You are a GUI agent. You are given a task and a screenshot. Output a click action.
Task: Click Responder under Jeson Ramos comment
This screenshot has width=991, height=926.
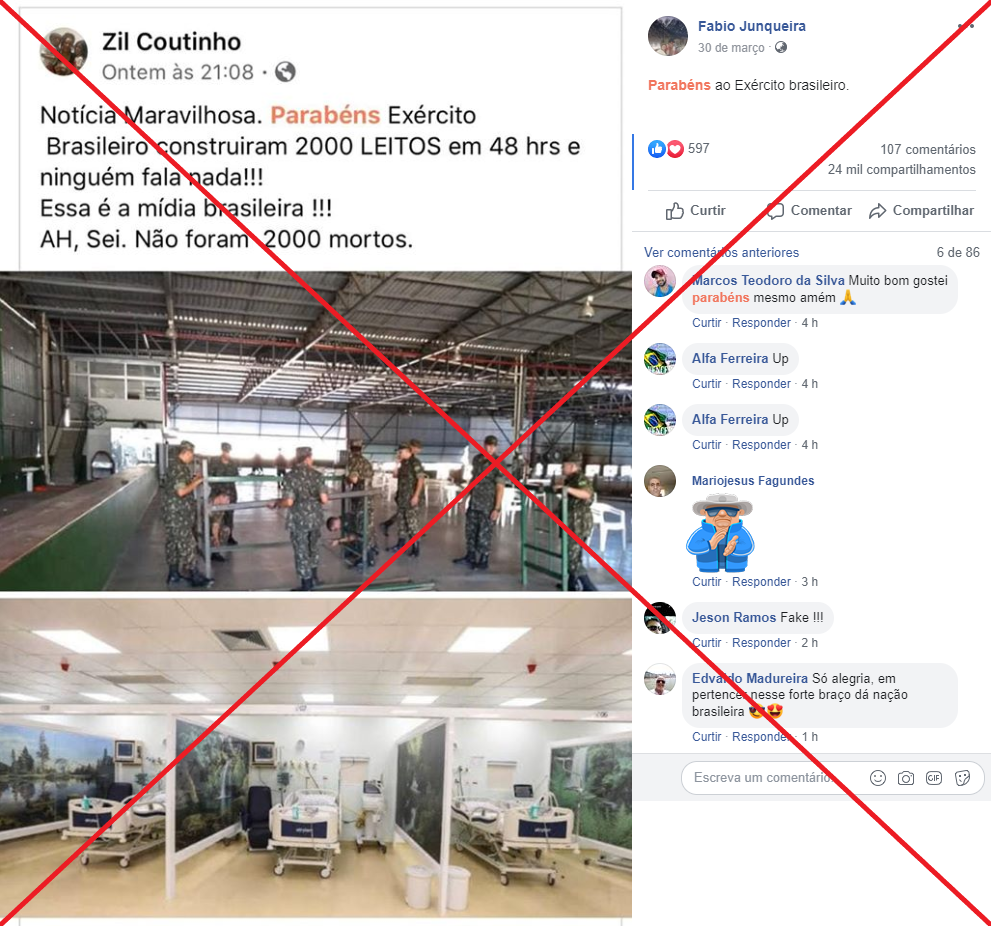761,642
